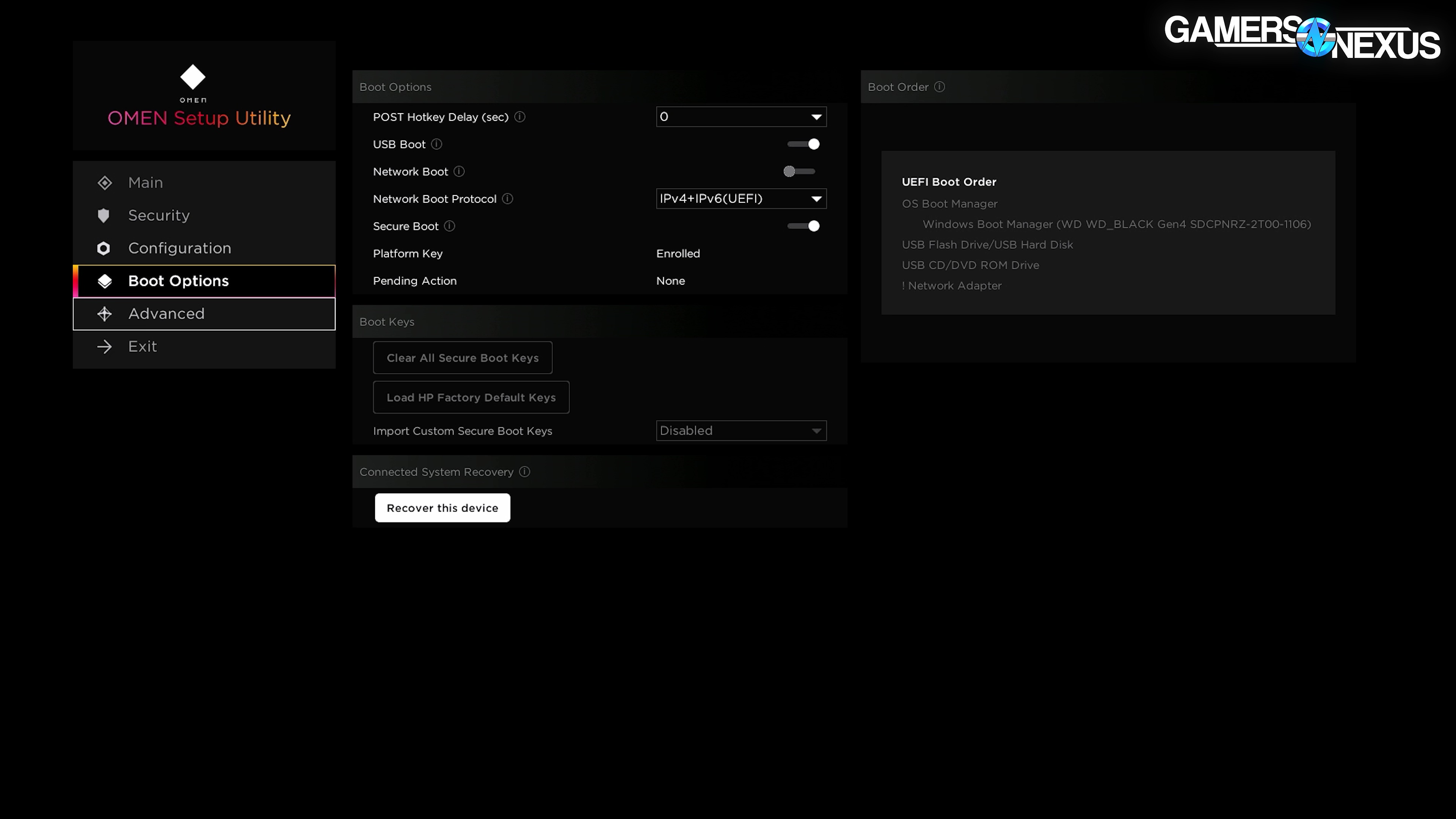
Task: Show info for Connected System Recovery
Action: (x=524, y=471)
